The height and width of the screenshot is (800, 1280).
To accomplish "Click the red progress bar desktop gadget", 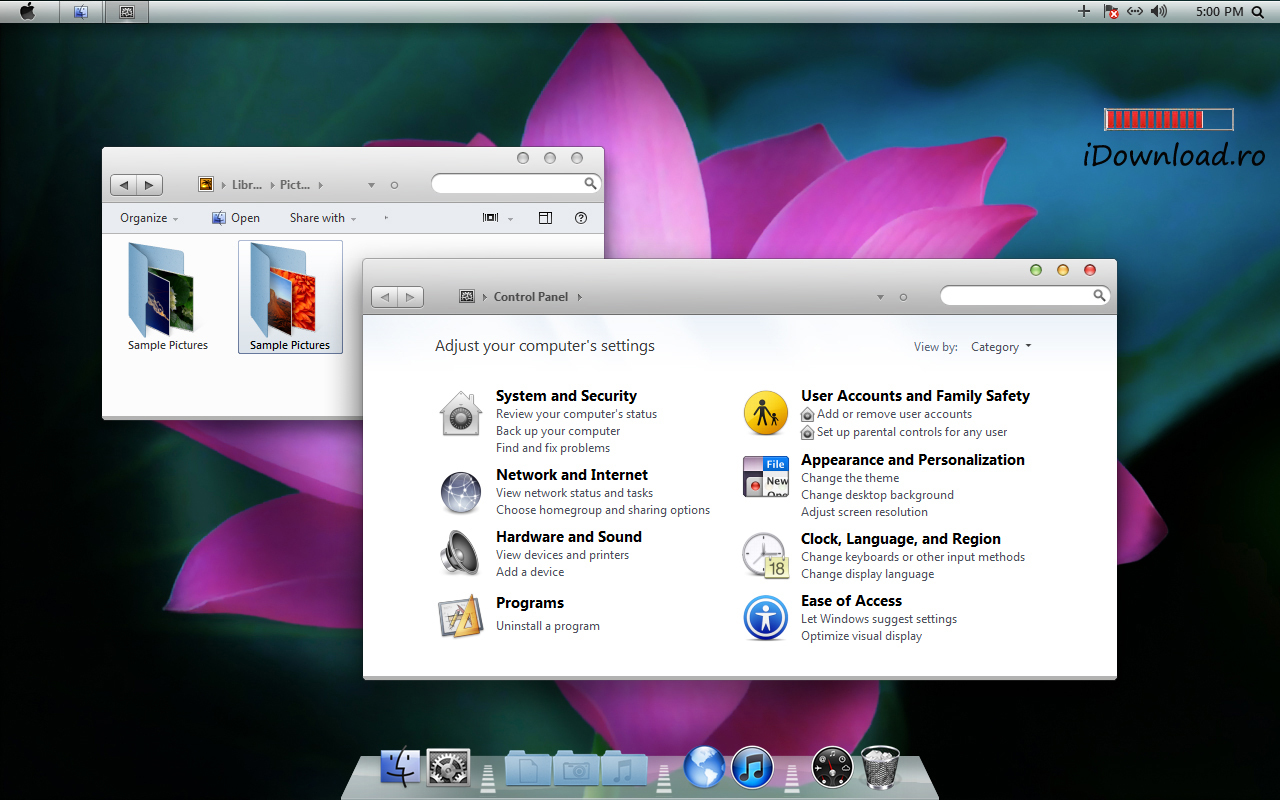I will click(x=1168, y=120).
